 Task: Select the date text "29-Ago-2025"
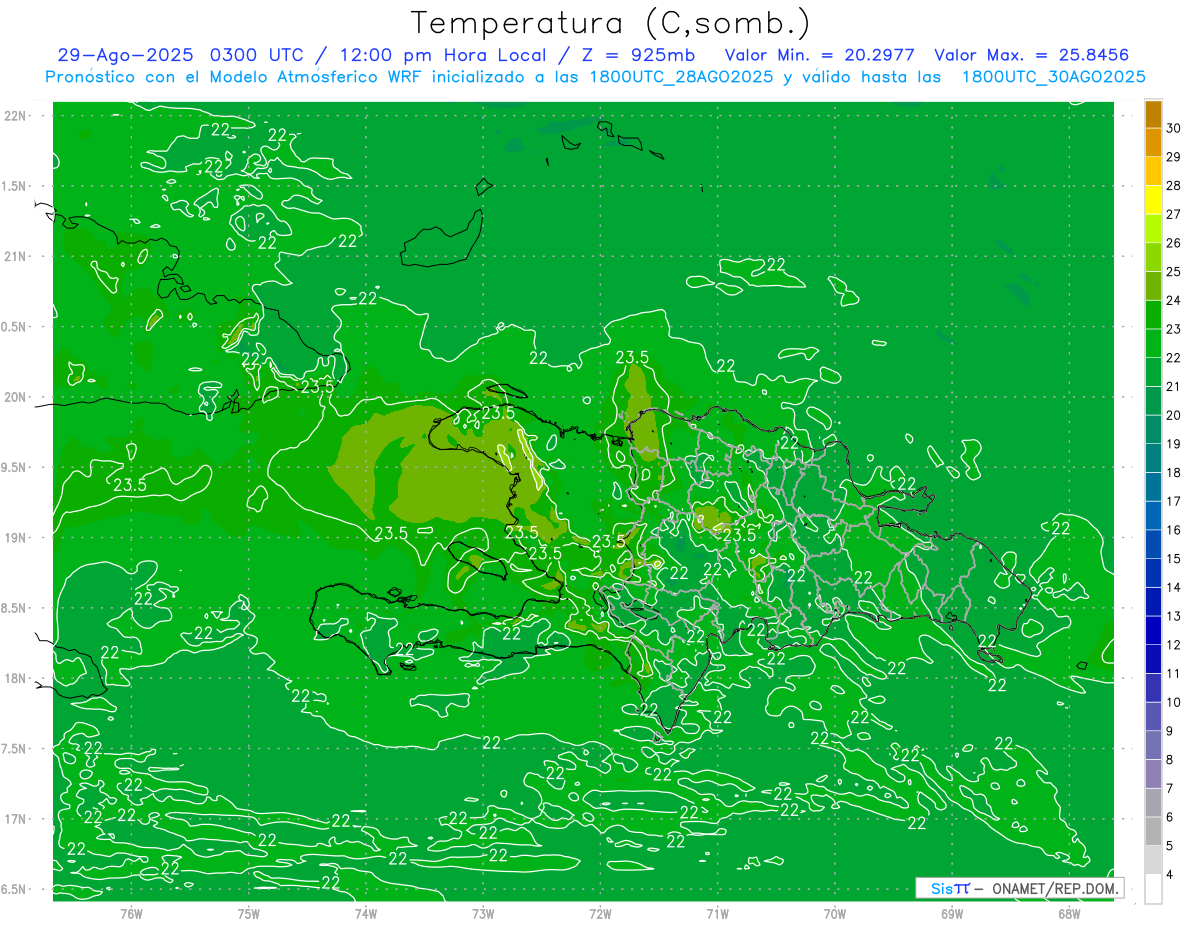[x=125, y=55]
